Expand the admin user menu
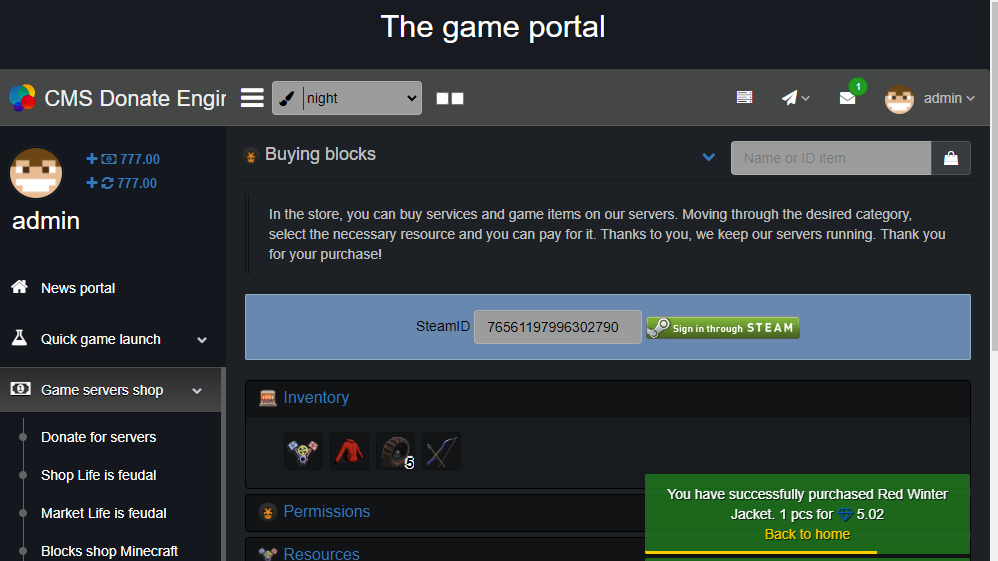 [x=930, y=98]
